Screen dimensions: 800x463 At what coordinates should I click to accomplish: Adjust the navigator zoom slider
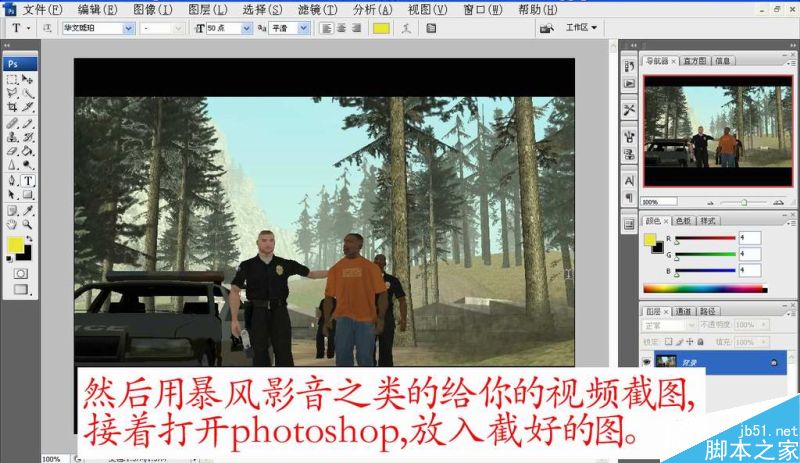click(x=744, y=203)
